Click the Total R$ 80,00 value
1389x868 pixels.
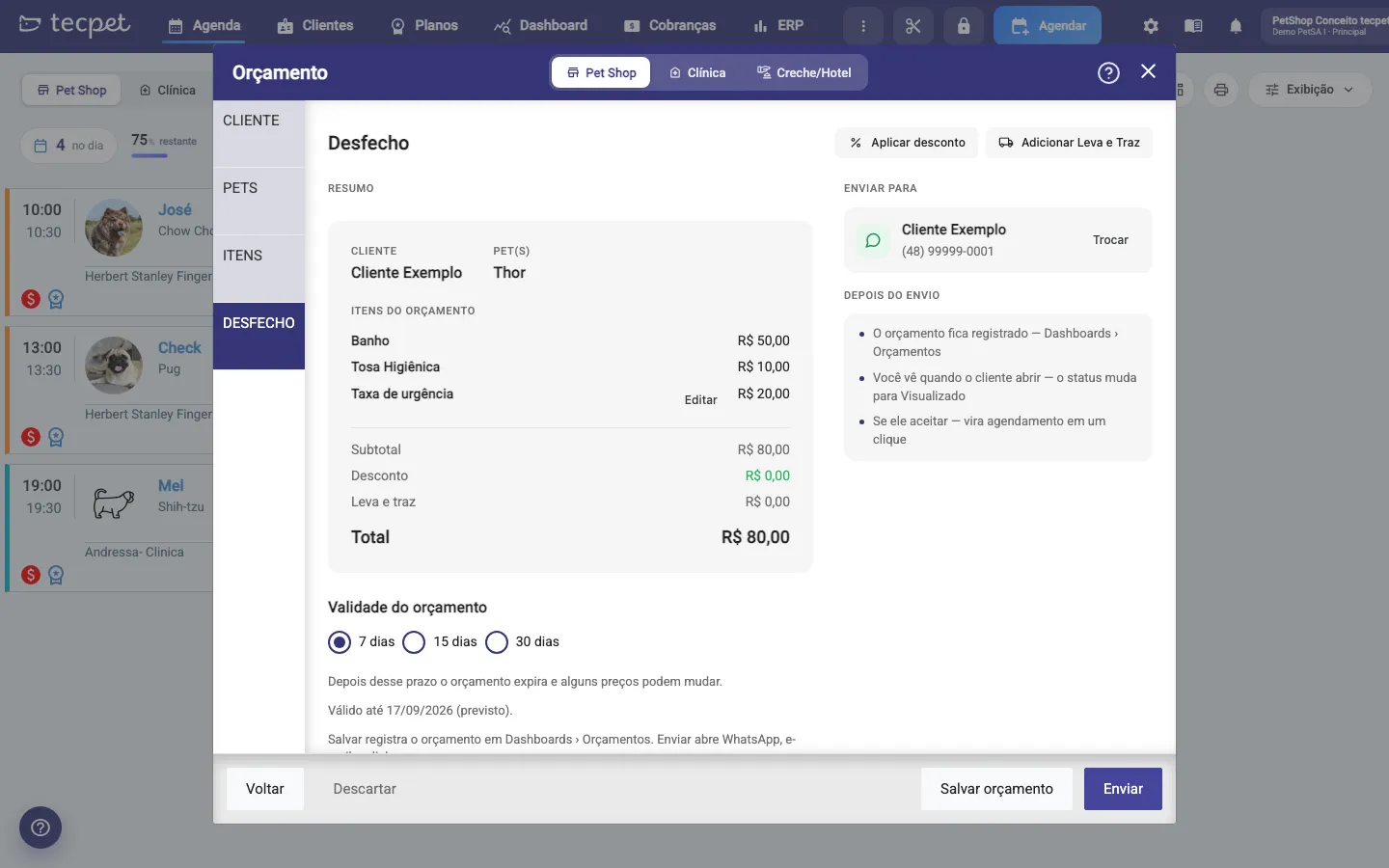[x=755, y=537]
